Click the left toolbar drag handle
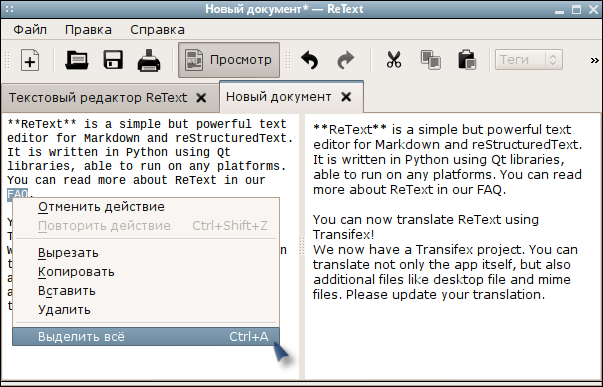This screenshot has height=387, width=603. (7, 60)
